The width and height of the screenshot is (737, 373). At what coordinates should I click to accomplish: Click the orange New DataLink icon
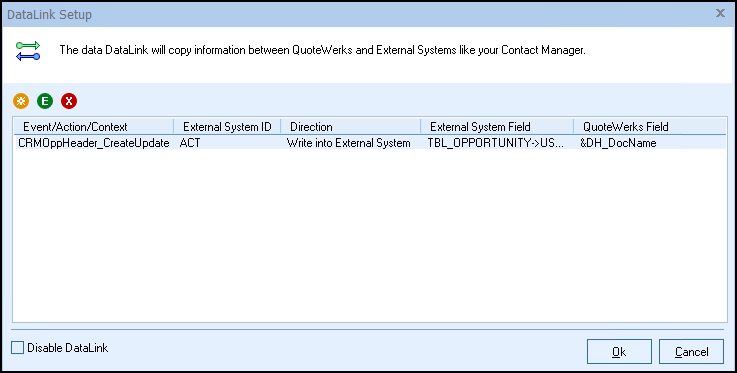(21, 101)
